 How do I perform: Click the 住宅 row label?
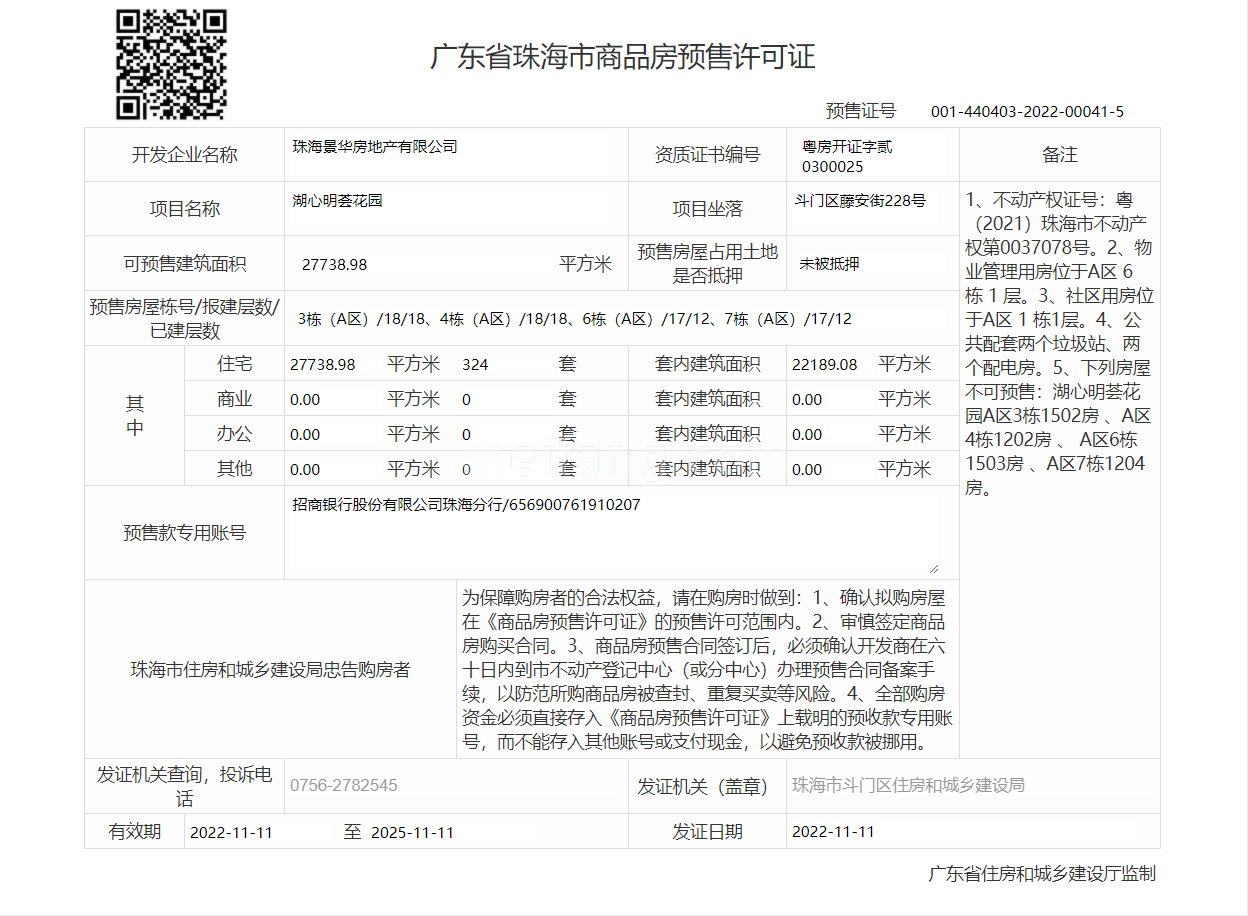[x=235, y=364]
